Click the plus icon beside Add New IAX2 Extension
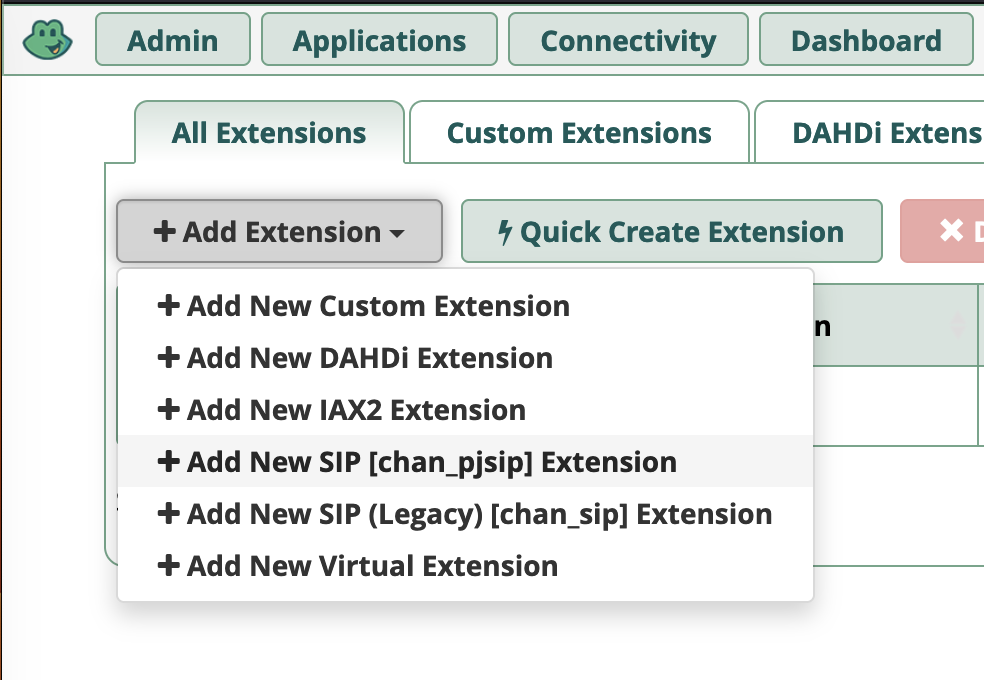 168,409
